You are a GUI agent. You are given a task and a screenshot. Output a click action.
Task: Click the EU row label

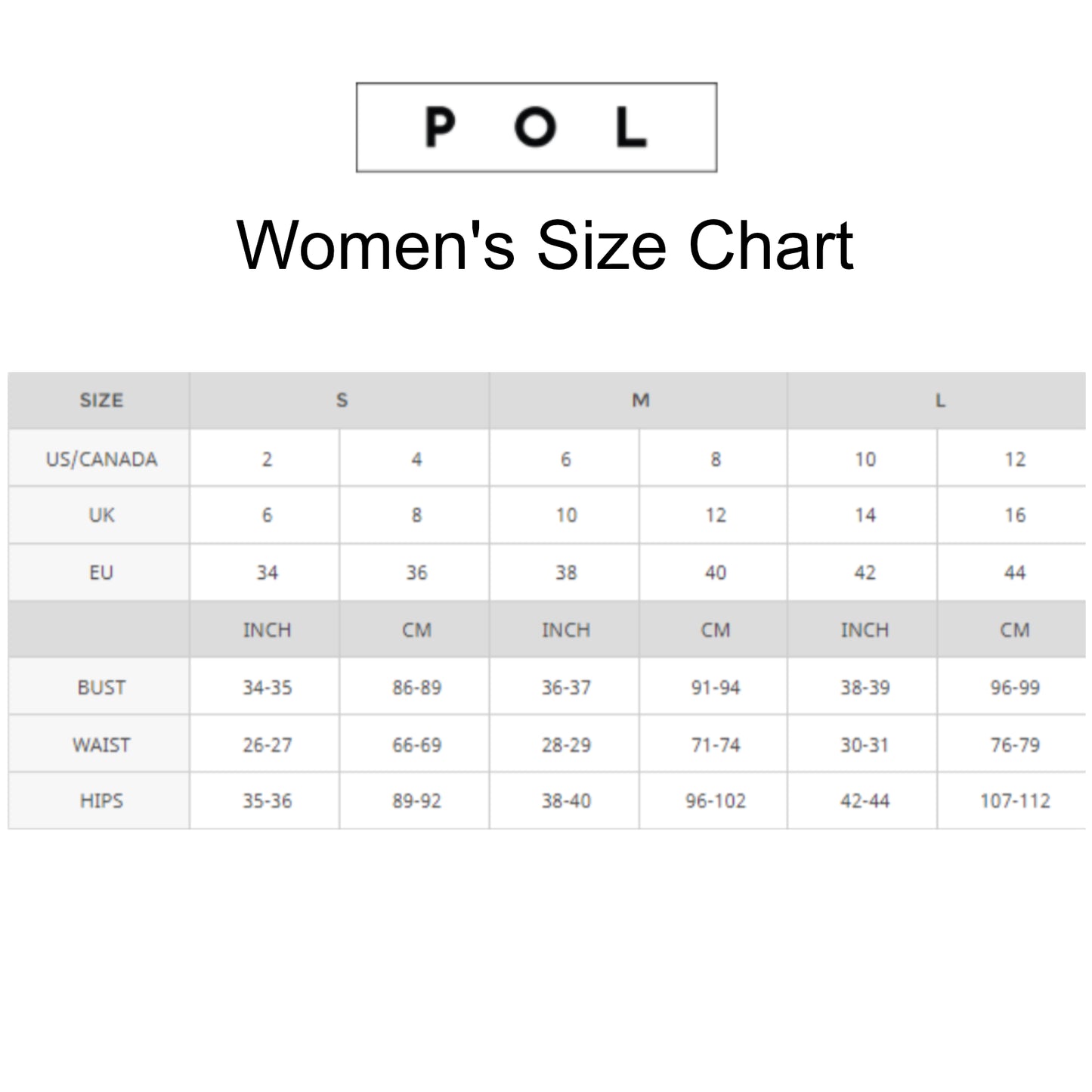point(101,573)
